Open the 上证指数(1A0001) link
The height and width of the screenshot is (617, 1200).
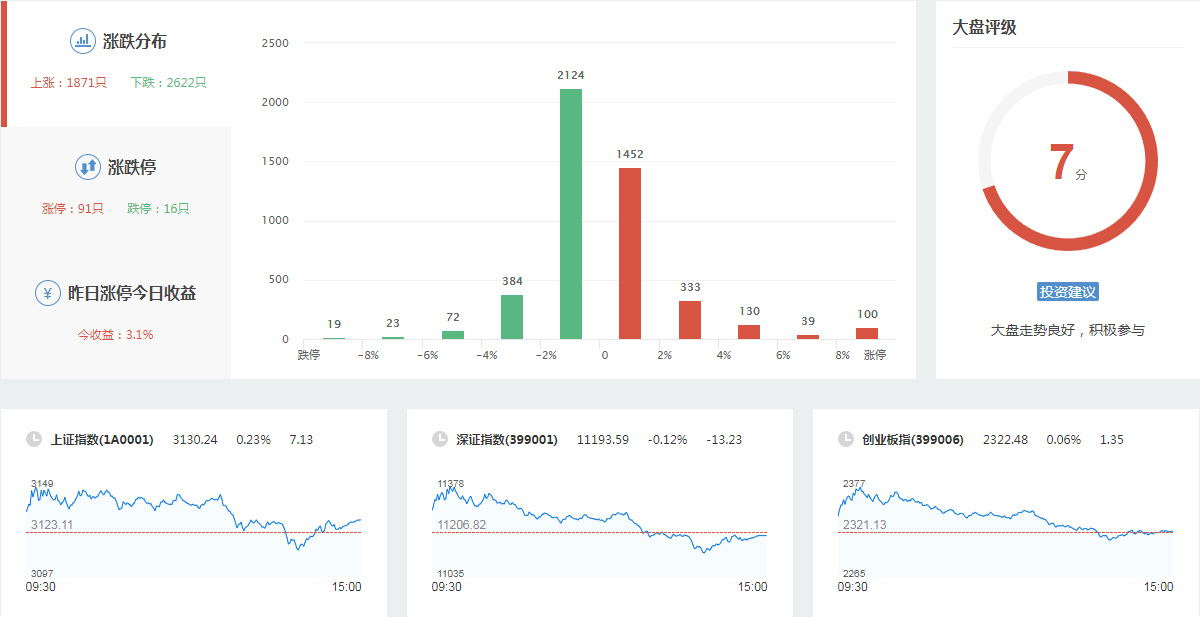[x=102, y=440]
